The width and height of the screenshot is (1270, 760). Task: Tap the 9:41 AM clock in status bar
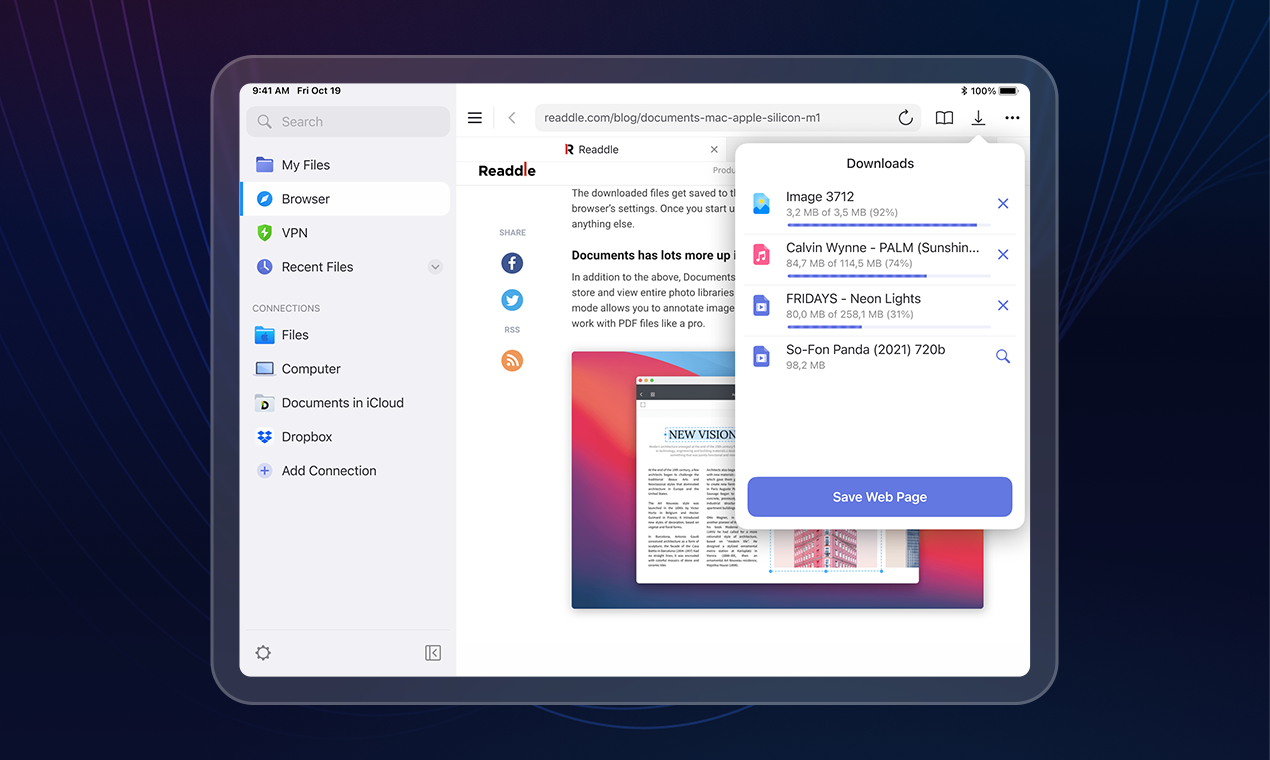(271, 91)
